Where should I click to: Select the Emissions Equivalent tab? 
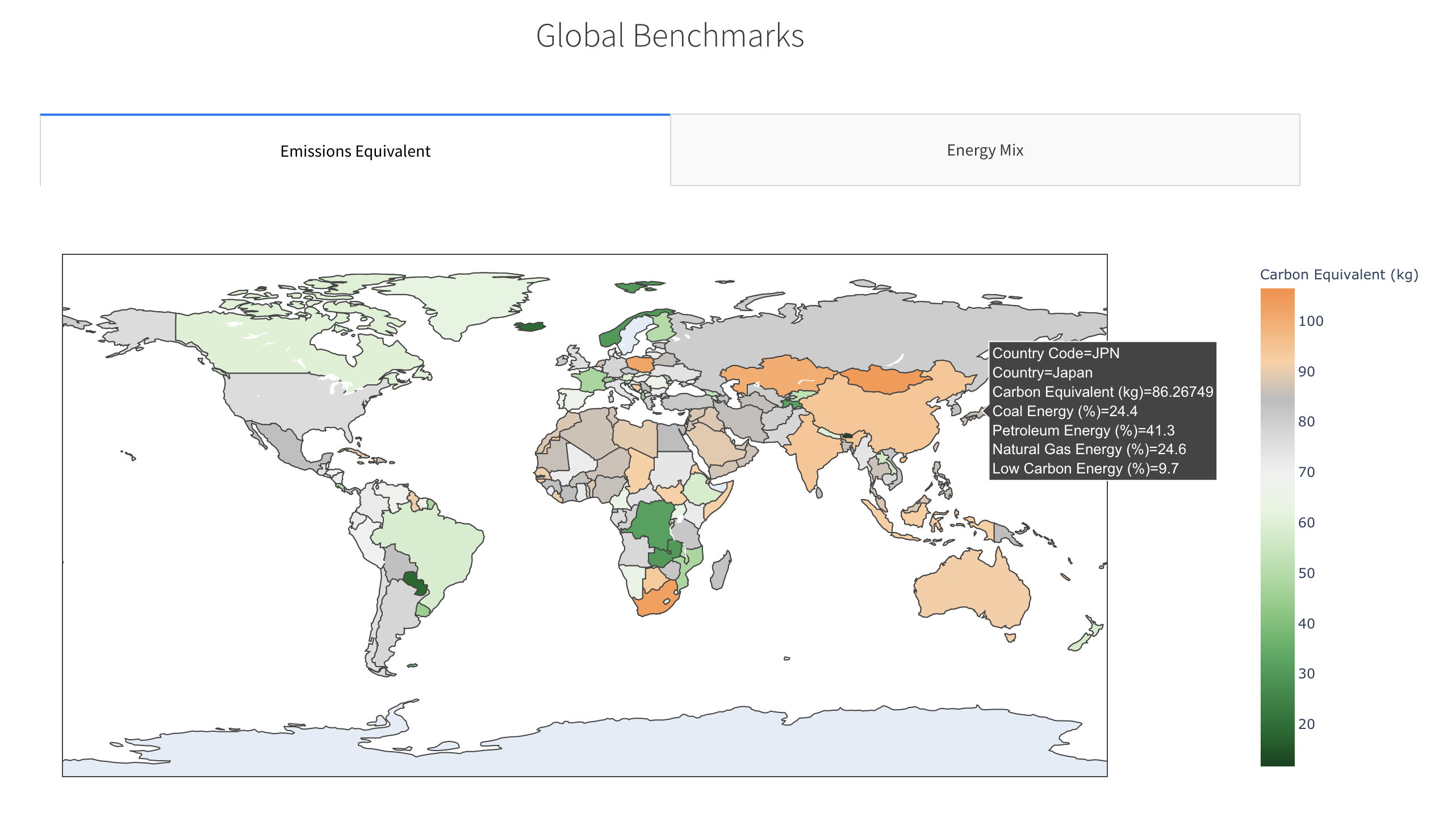354,151
